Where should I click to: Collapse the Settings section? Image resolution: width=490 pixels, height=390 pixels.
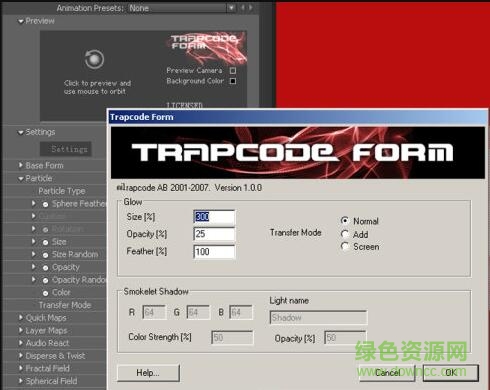(x=21, y=132)
